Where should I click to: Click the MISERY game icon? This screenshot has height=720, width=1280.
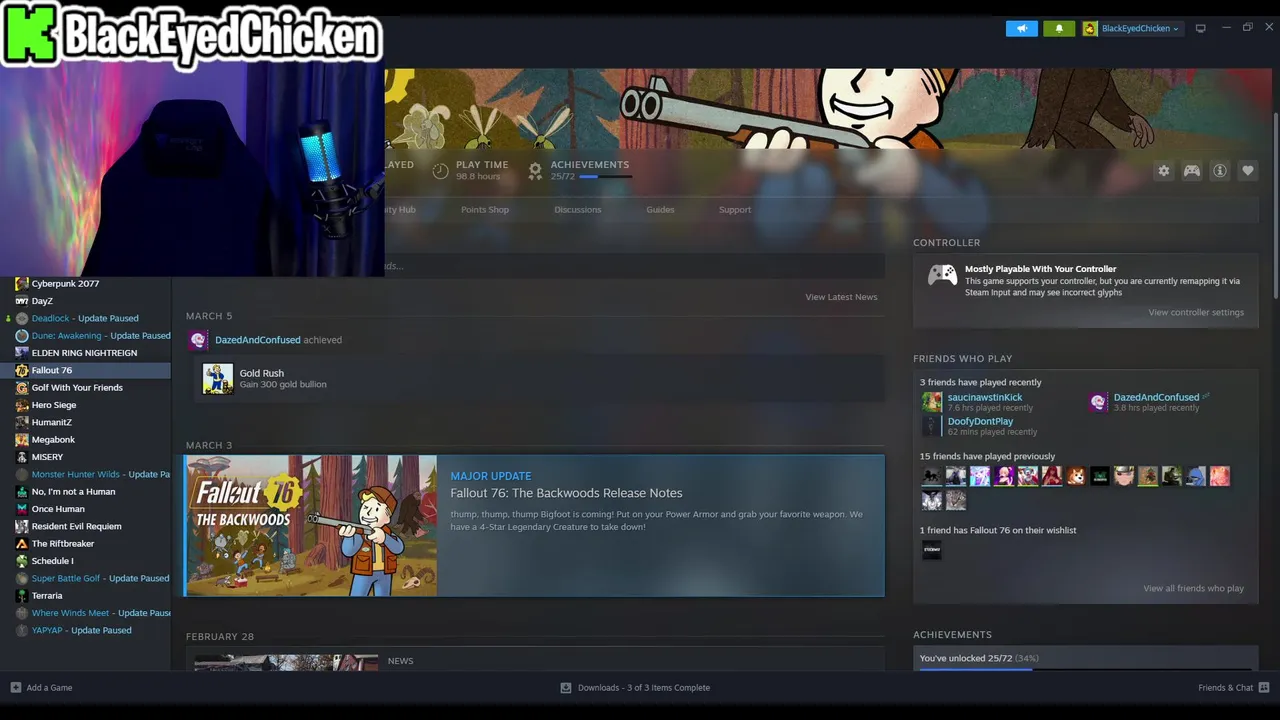22,457
